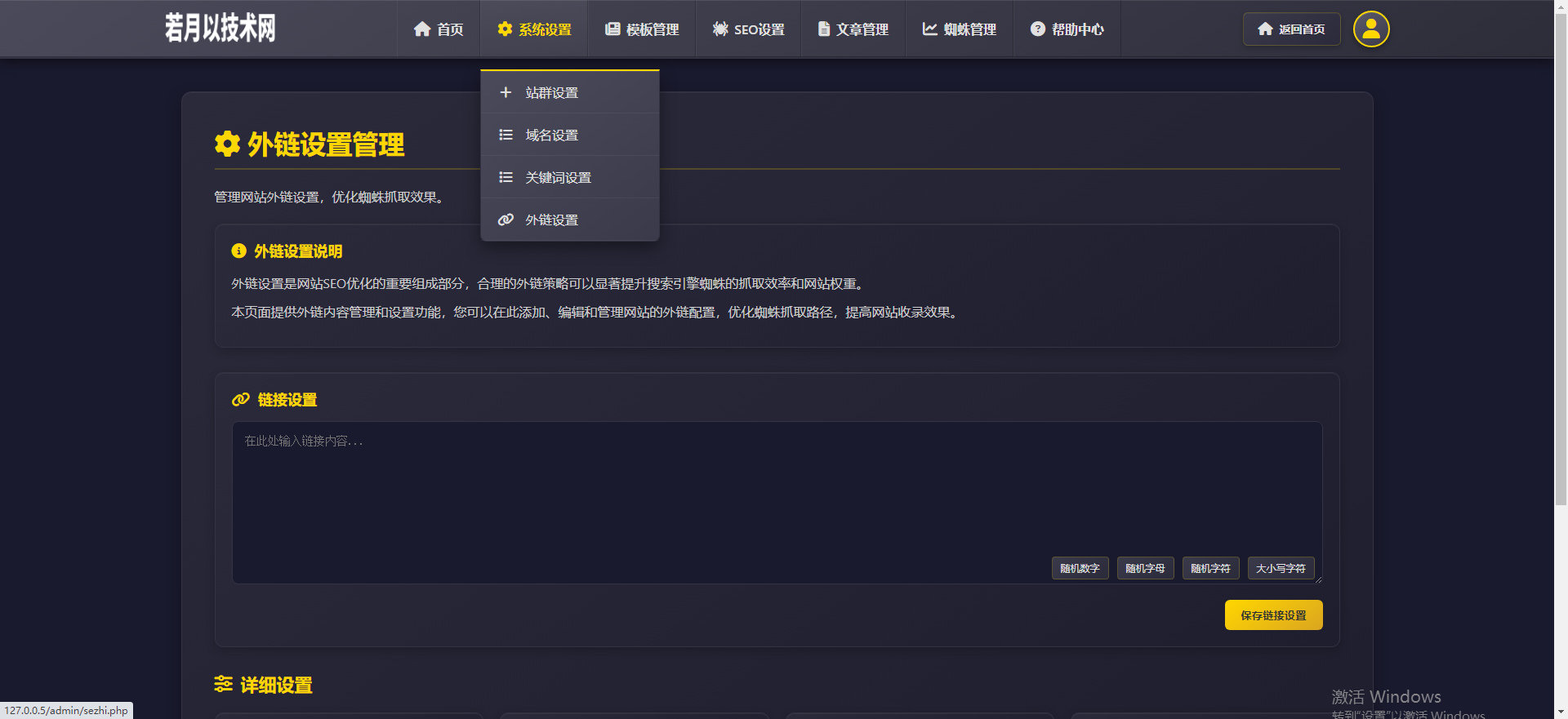Open 关键词设置 in the dropdown menu
Viewport: 1568px width, 719px height.
[558, 178]
